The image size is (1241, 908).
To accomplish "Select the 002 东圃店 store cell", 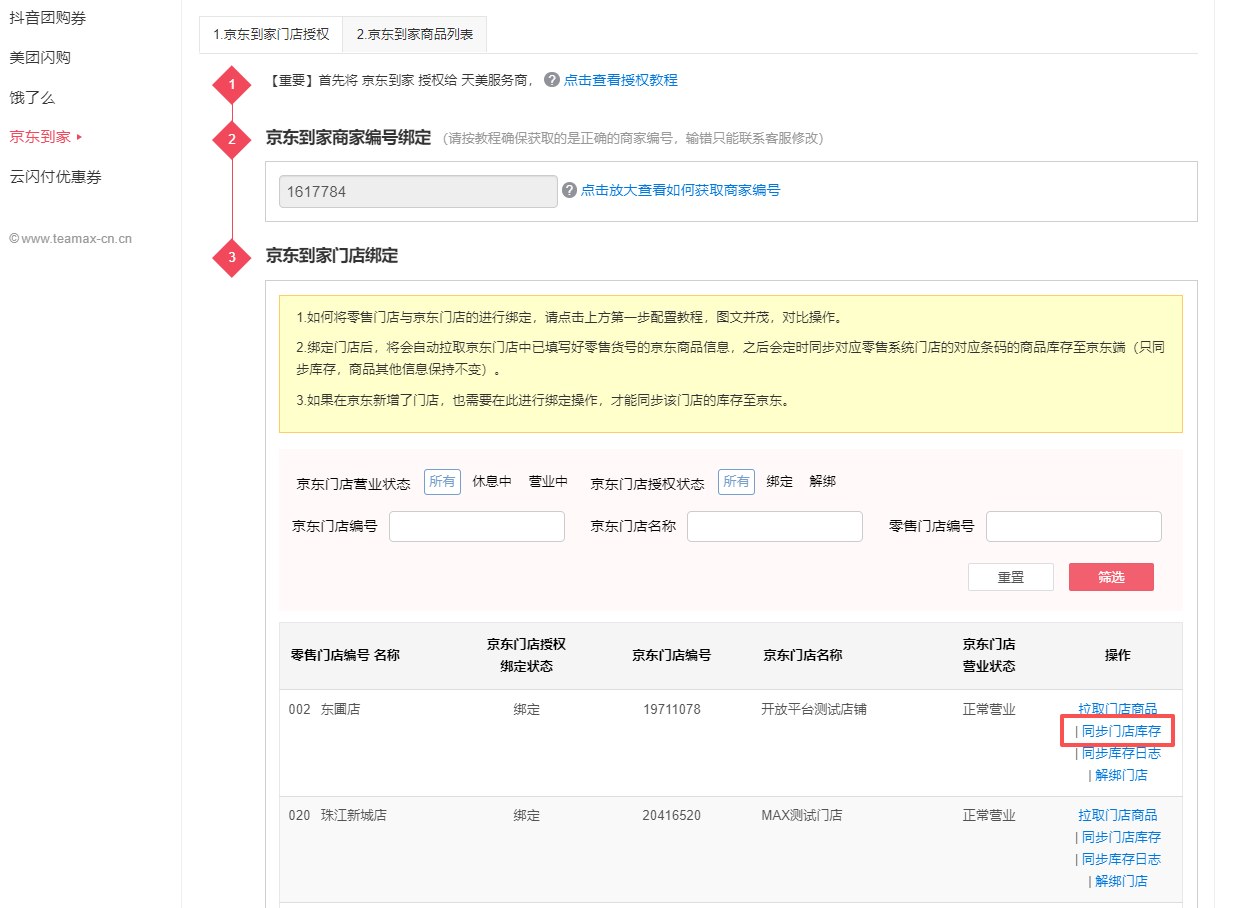I will pyautogui.click(x=324, y=710).
